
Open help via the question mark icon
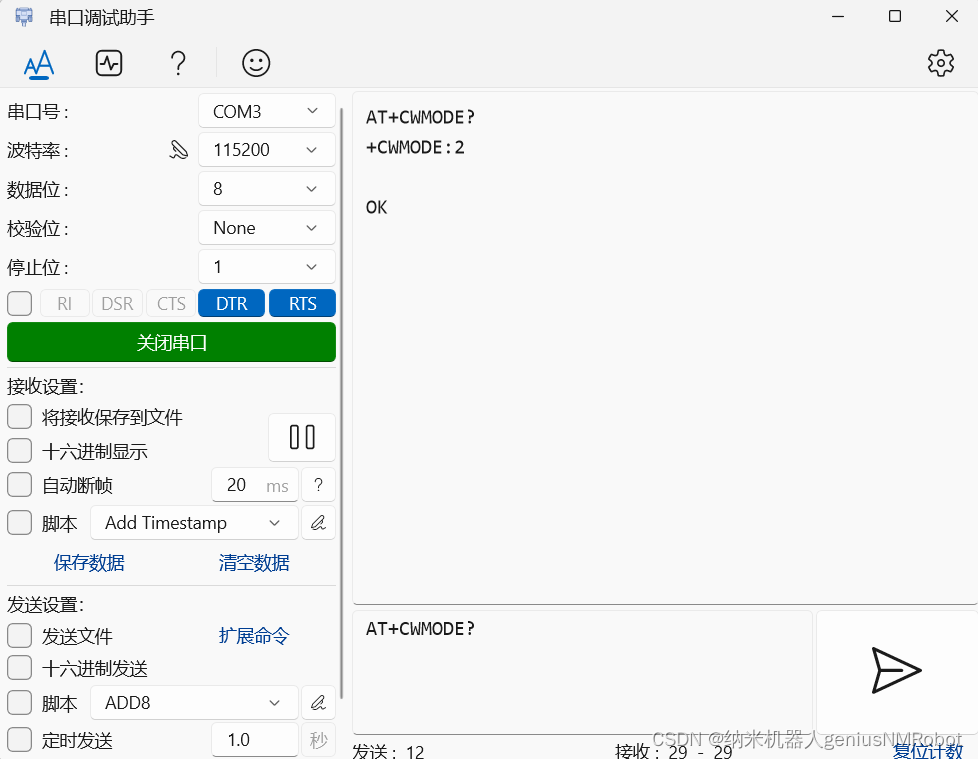[x=178, y=64]
